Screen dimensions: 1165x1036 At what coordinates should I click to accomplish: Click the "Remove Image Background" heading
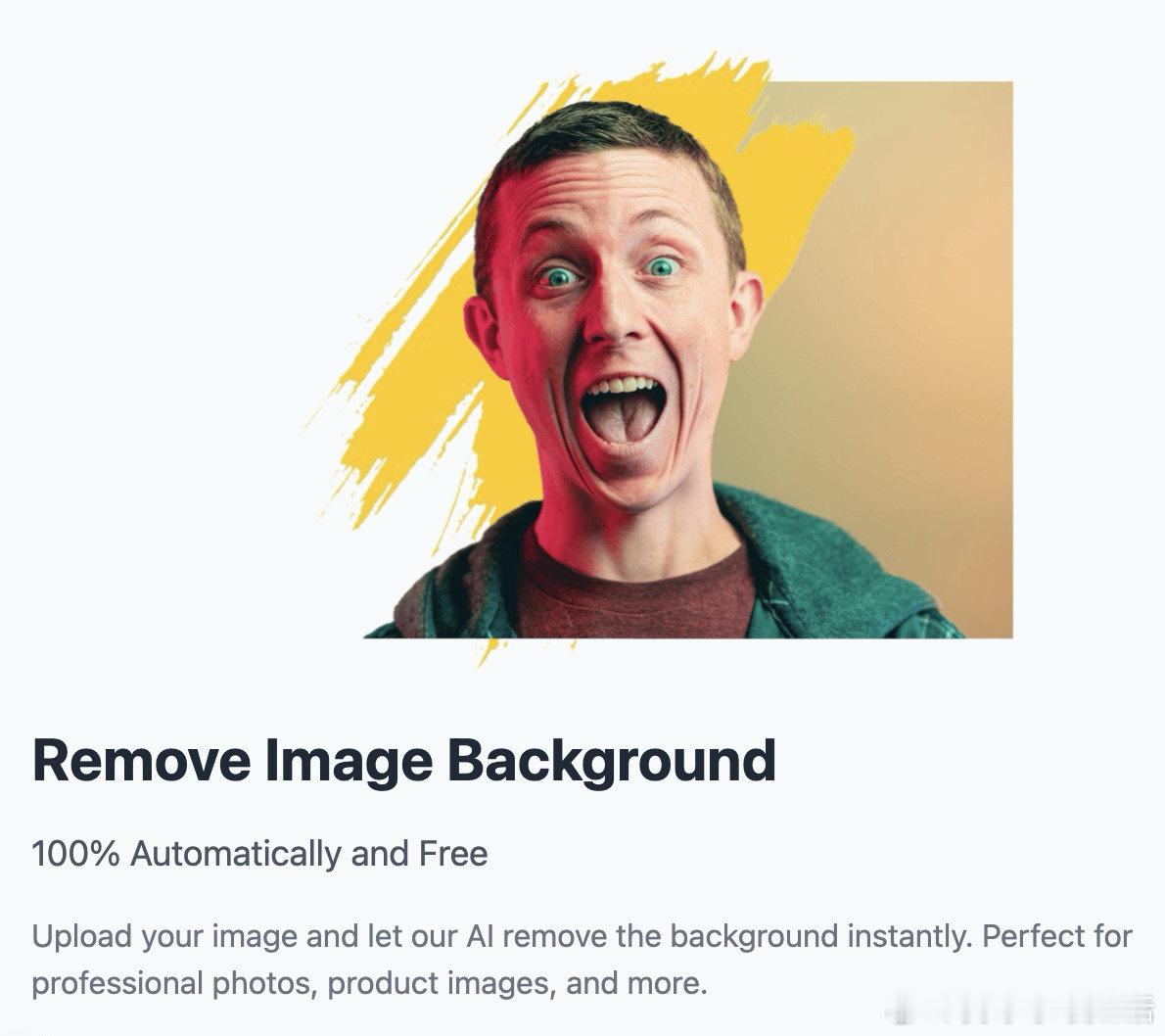404,762
